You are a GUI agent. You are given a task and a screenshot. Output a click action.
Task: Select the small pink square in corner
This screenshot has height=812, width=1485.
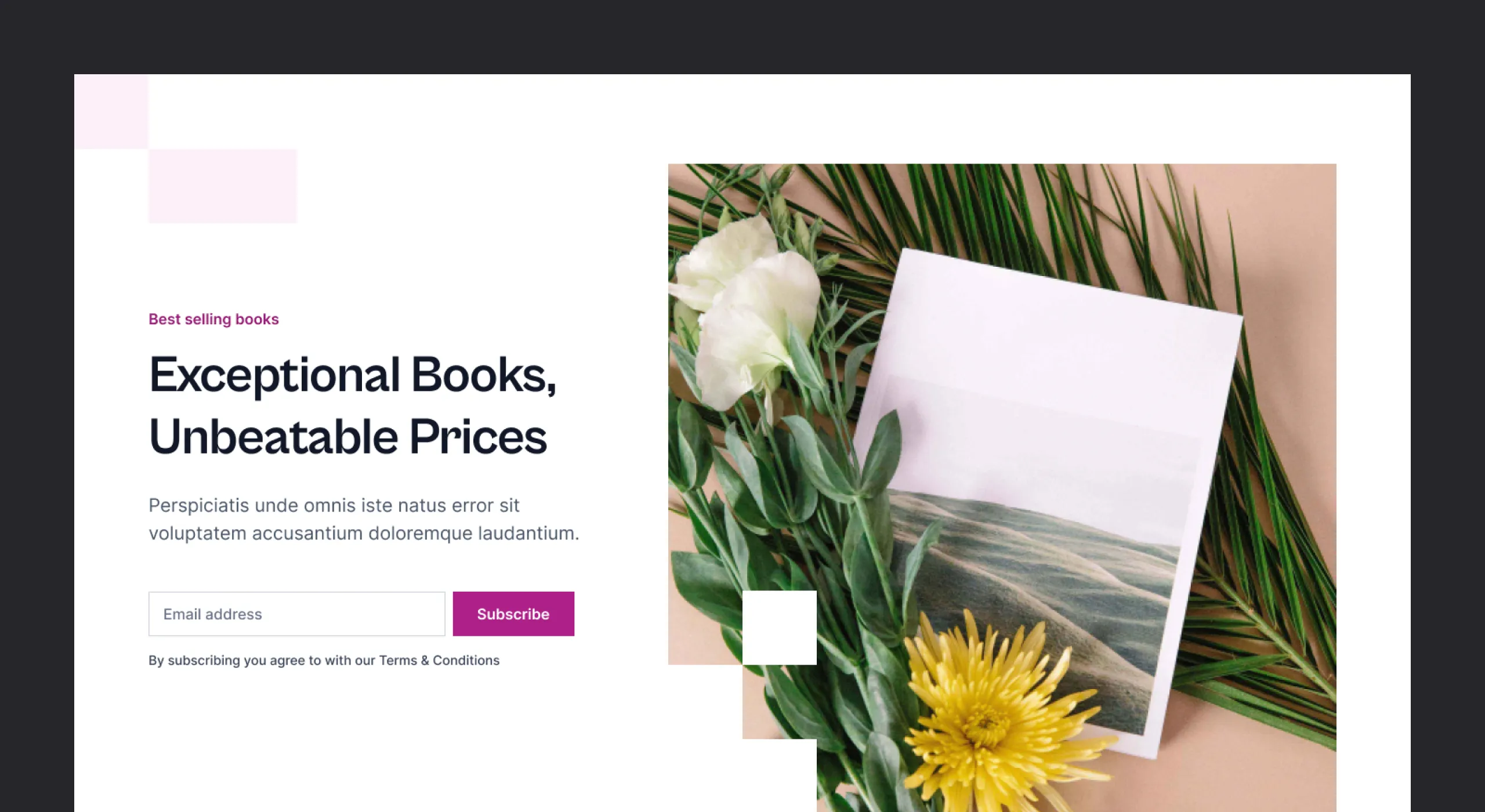point(111,111)
